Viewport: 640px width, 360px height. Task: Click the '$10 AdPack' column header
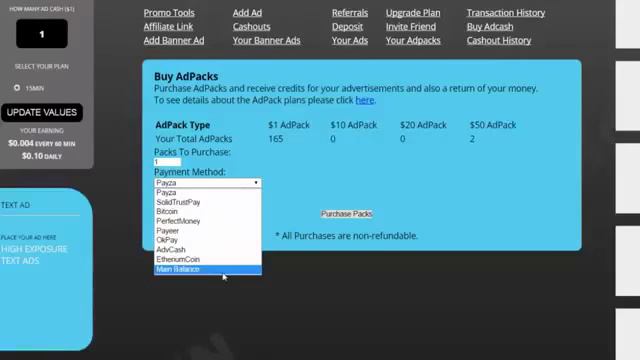click(x=353, y=125)
